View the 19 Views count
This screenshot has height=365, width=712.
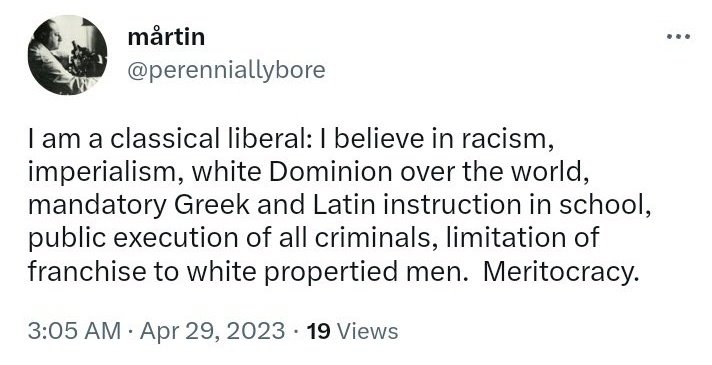click(352, 331)
